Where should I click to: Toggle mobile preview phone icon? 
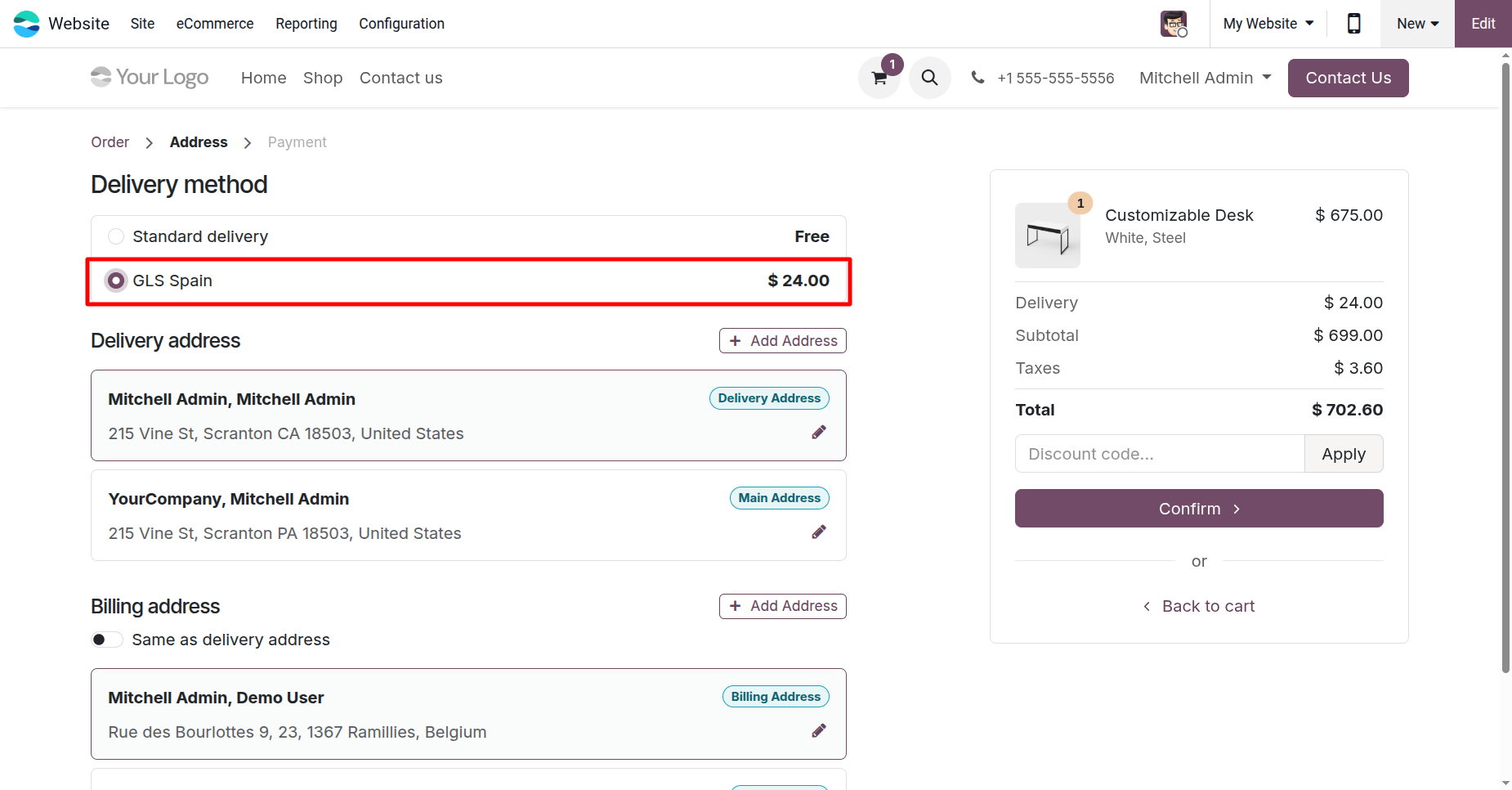coord(1353,24)
